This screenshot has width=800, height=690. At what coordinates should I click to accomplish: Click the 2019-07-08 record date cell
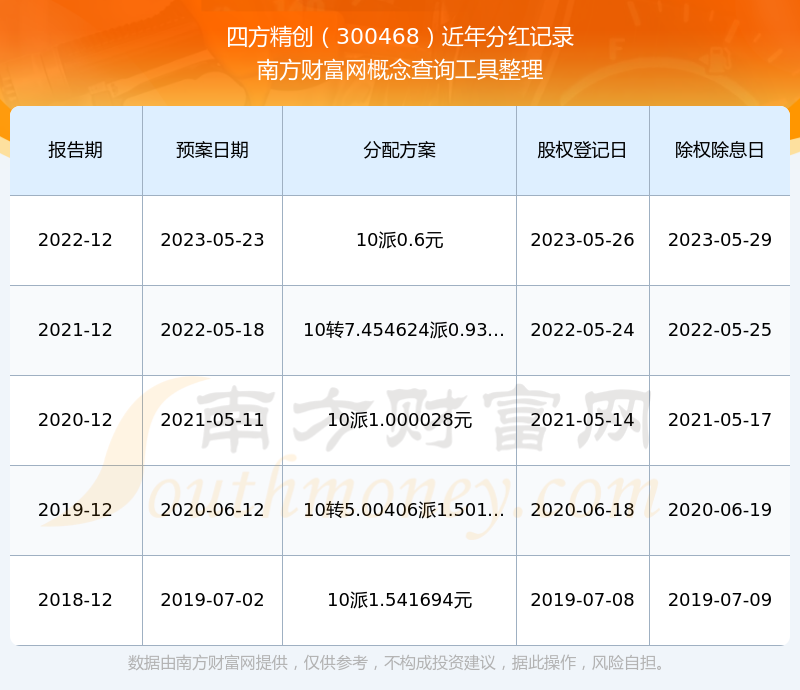[582, 600]
